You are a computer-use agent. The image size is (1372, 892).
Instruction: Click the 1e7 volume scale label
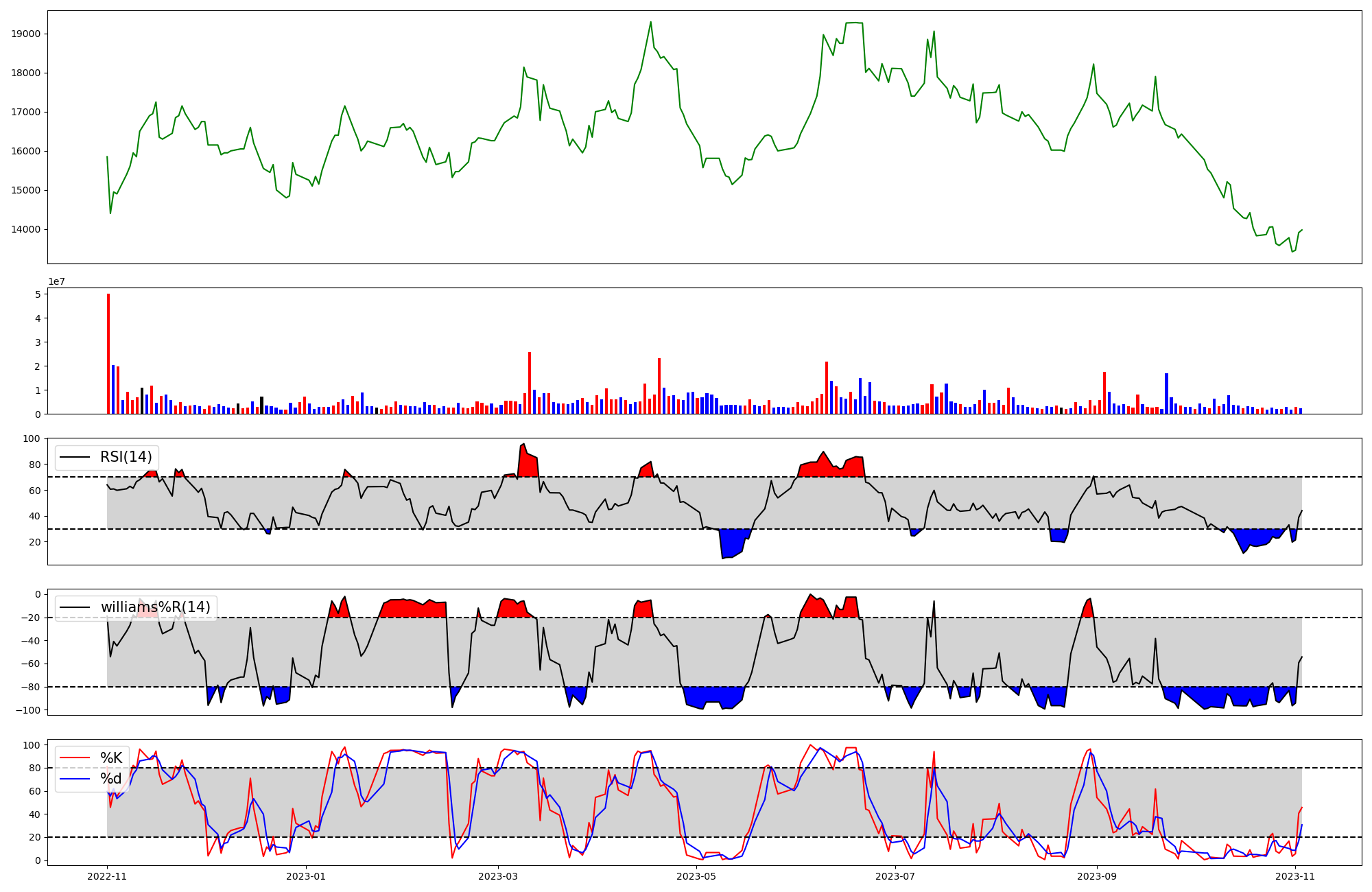tap(56, 281)
